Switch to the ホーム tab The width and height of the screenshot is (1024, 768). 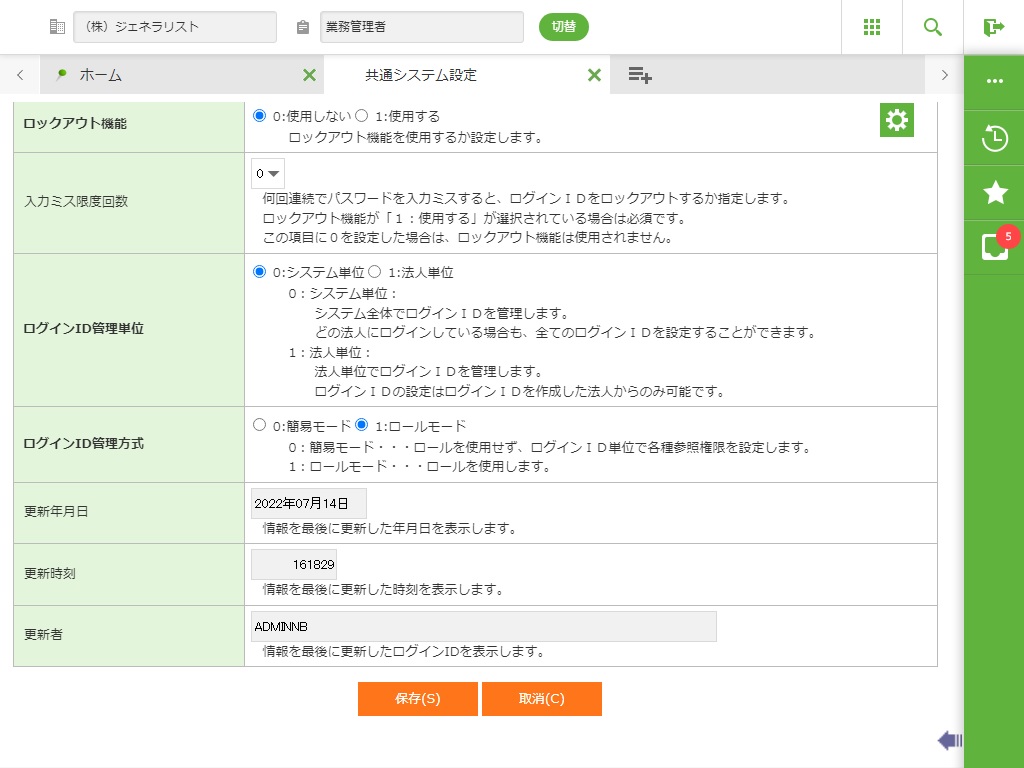click(x=100, y=75)
